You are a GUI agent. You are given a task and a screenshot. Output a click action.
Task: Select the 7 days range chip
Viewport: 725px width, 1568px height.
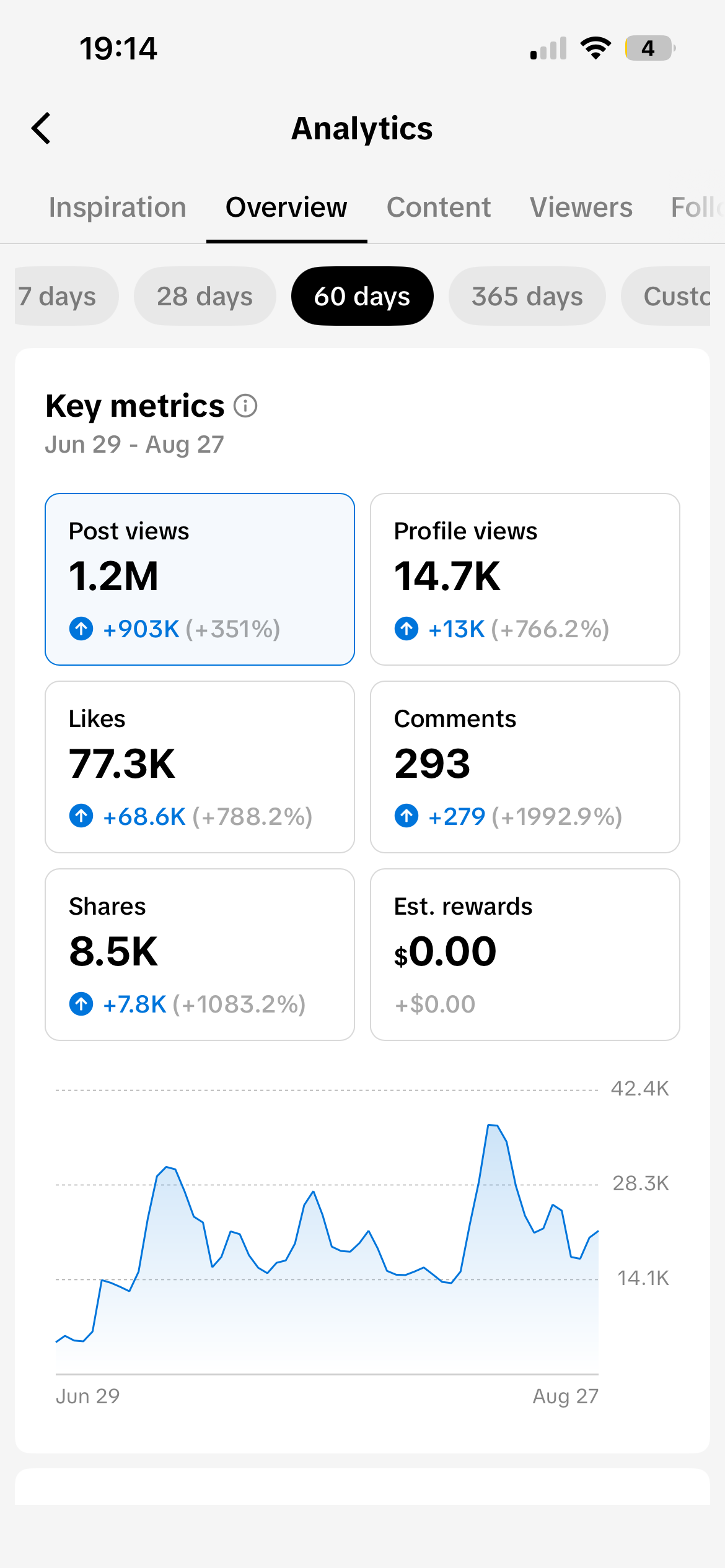(x=66, y=296)
